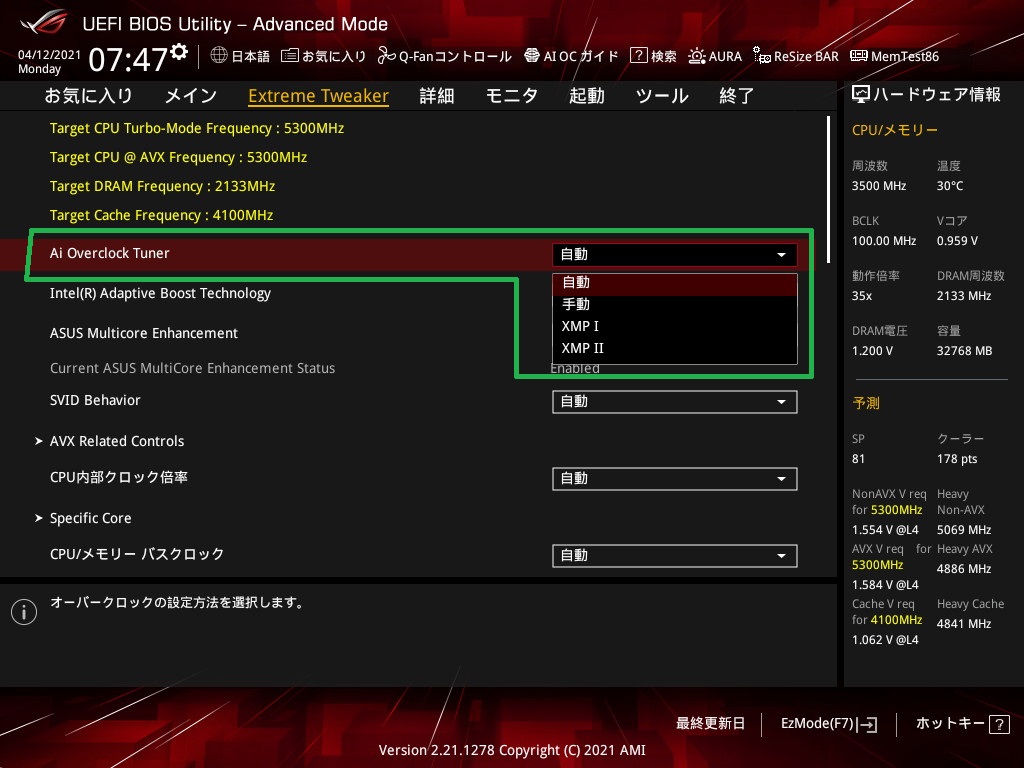The width and height of the screenshot is (1024, 768).
Task: Click 最終更新日 button
Action: 711,724
